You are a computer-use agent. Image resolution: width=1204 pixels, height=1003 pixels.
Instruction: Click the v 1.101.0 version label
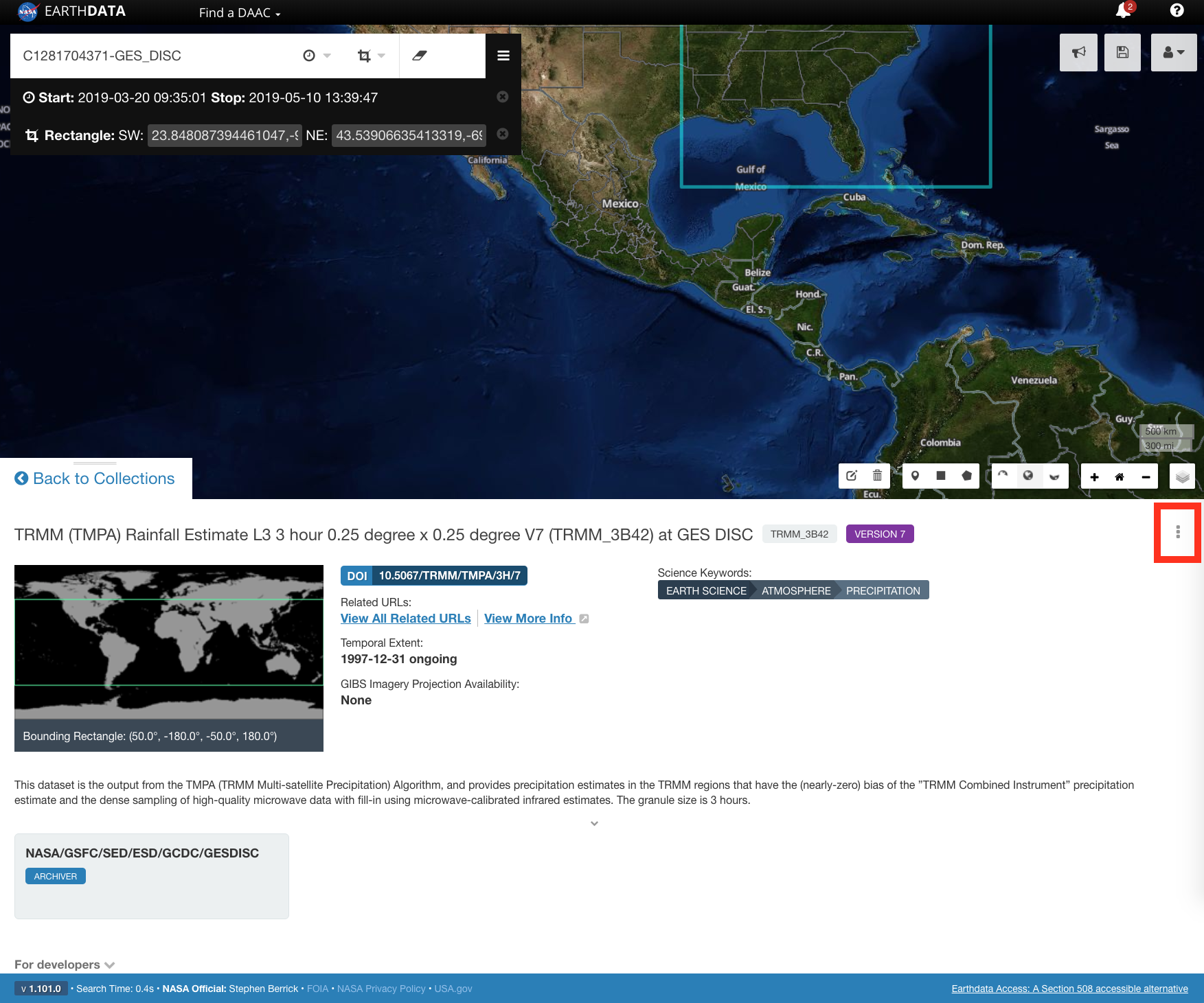point(41,989)
